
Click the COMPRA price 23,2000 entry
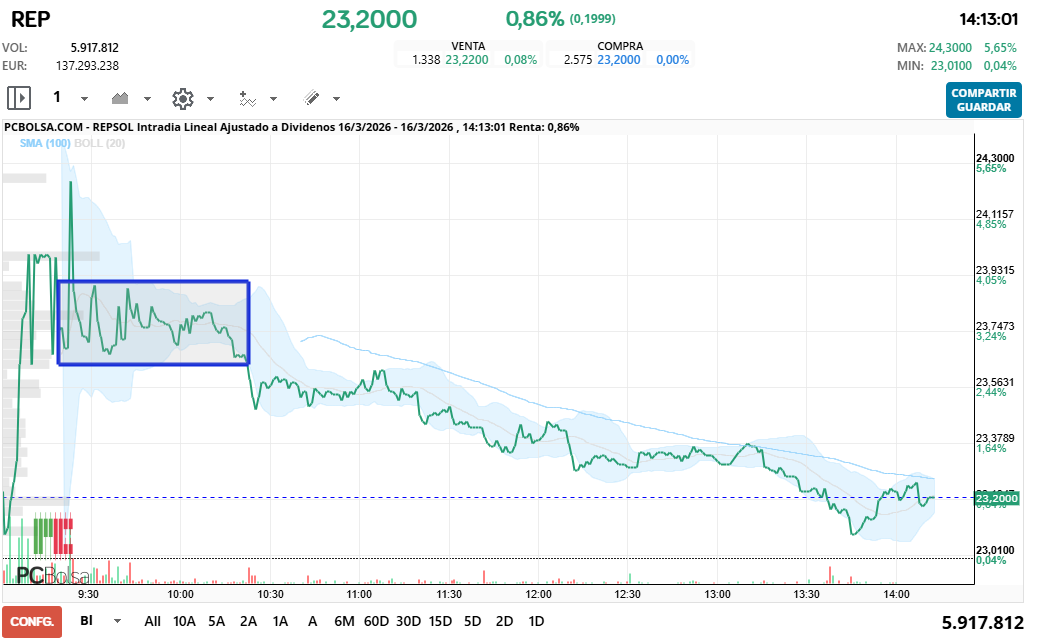pyautogui.click(x=621, y=59)
